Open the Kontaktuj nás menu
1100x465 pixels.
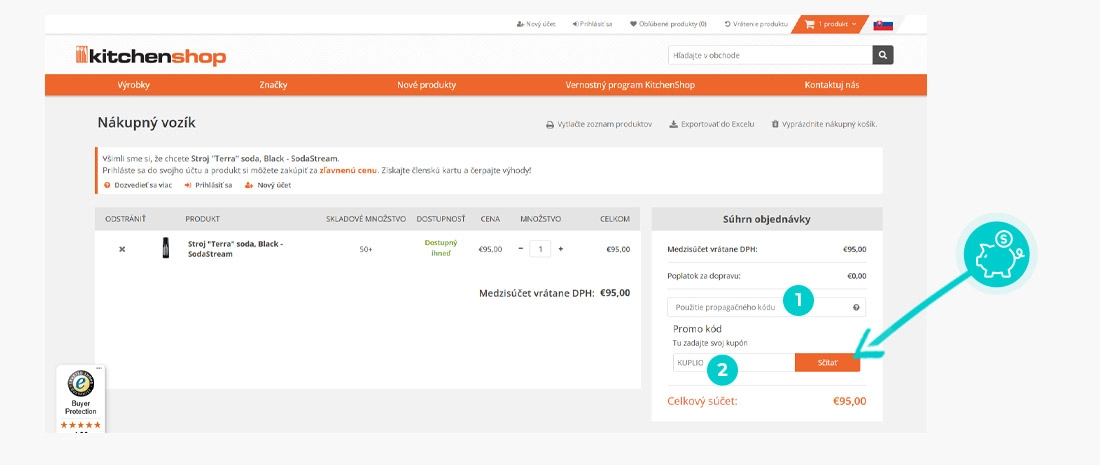(831, 85)
